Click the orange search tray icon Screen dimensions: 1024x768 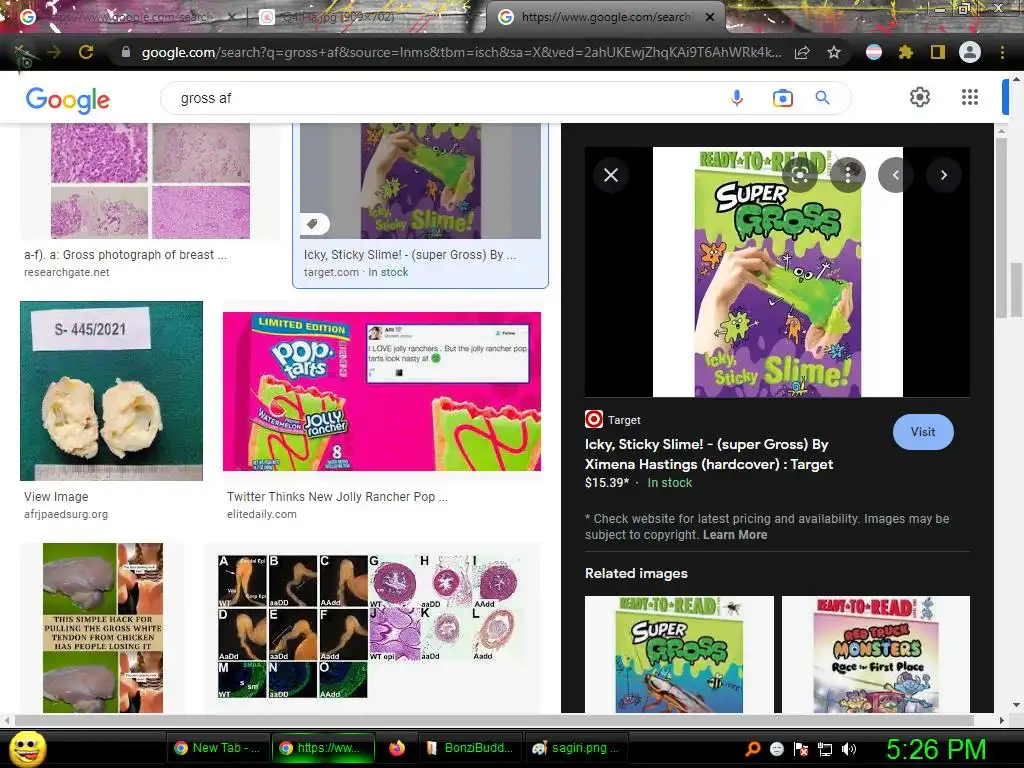pyautogui.click(x=752, y=749)
